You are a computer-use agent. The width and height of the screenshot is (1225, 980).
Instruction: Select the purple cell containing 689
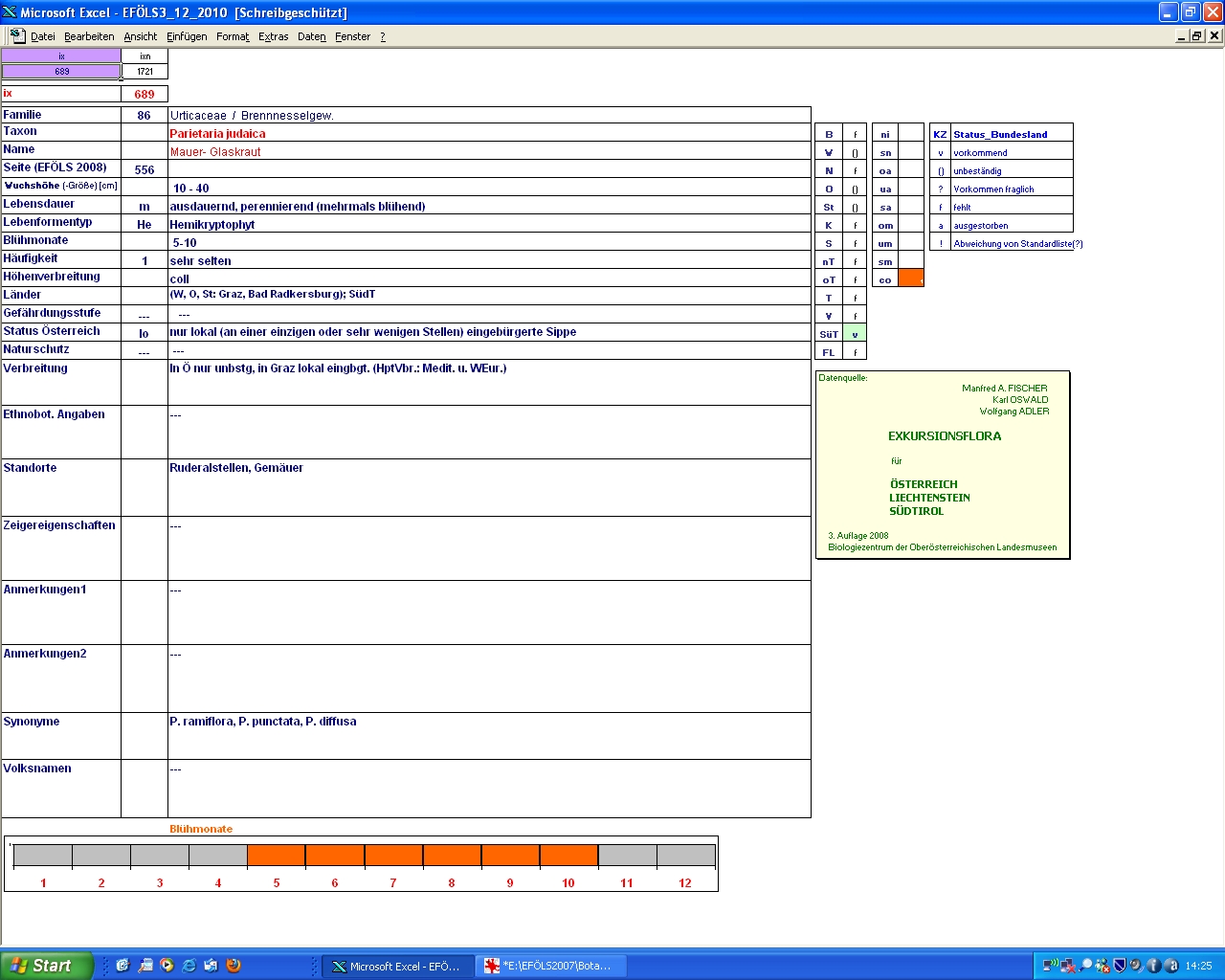click(x=61, y=71)
